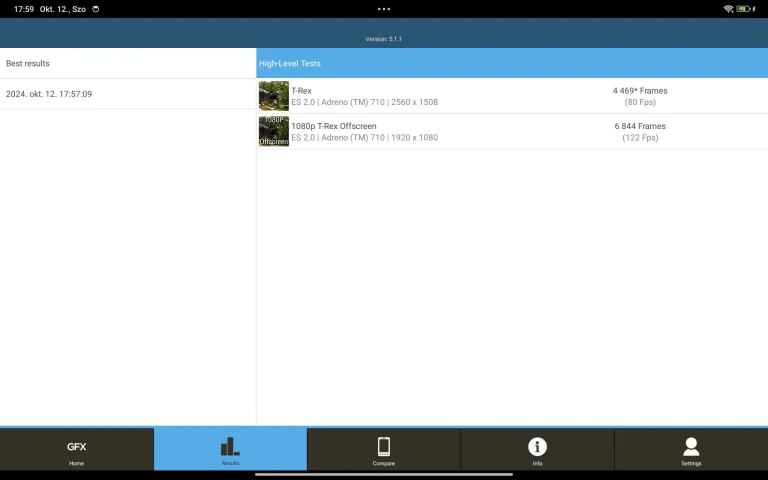768x480 pixels.
Task: Tap the gesture navigation handle bar
Action: (x=384, y=474)
